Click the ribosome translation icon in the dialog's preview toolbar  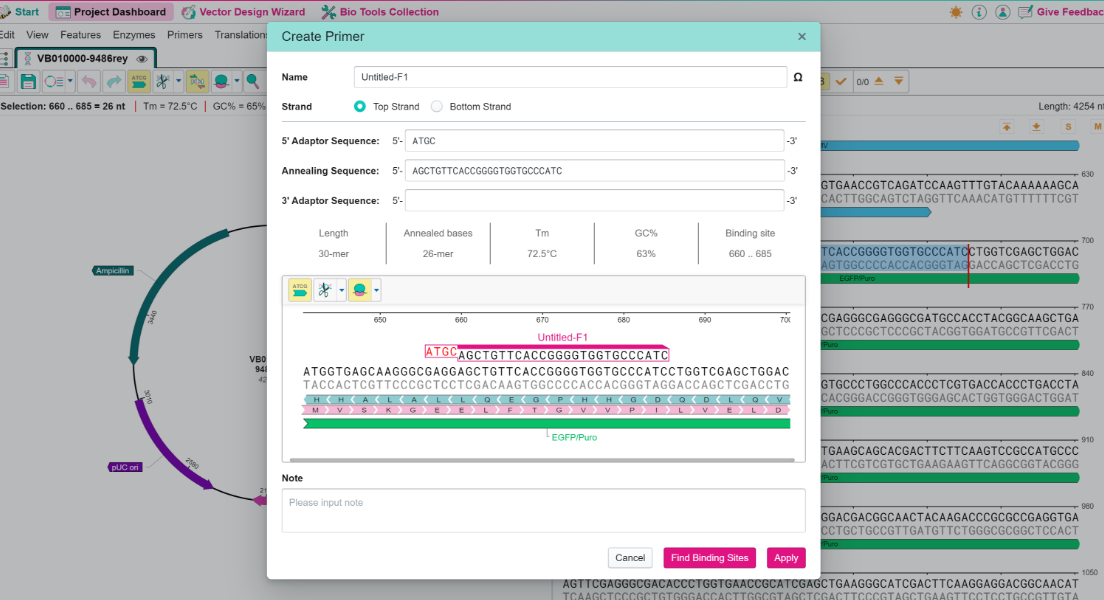[x=360, y=289]
